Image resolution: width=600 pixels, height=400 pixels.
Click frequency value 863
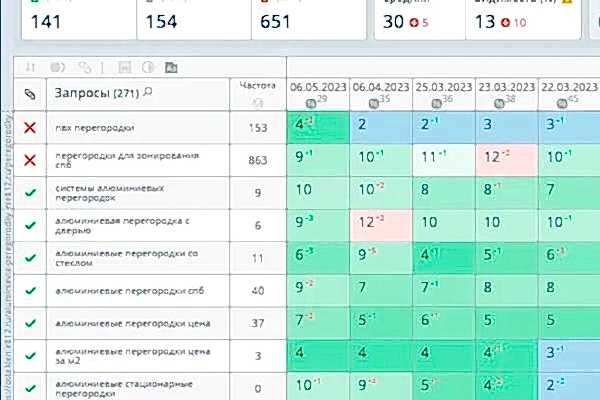258,160
